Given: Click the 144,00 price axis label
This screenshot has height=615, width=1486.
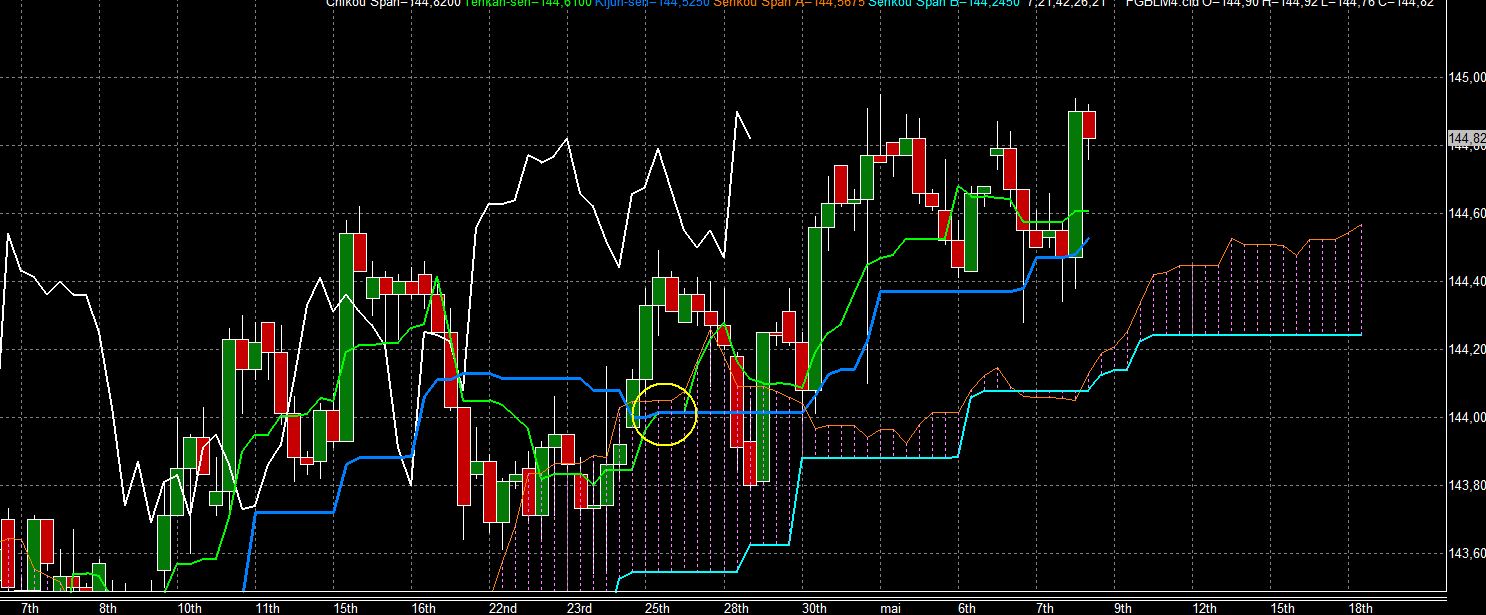Looking at the screenshot, I should [1466, 417].
